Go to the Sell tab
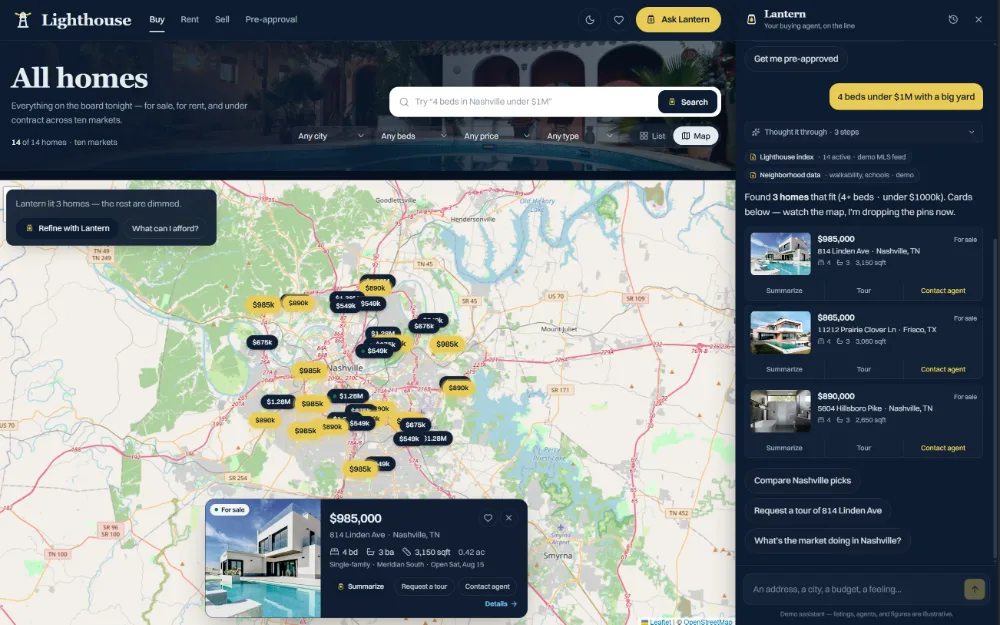1000x625 pixels. 222,20
